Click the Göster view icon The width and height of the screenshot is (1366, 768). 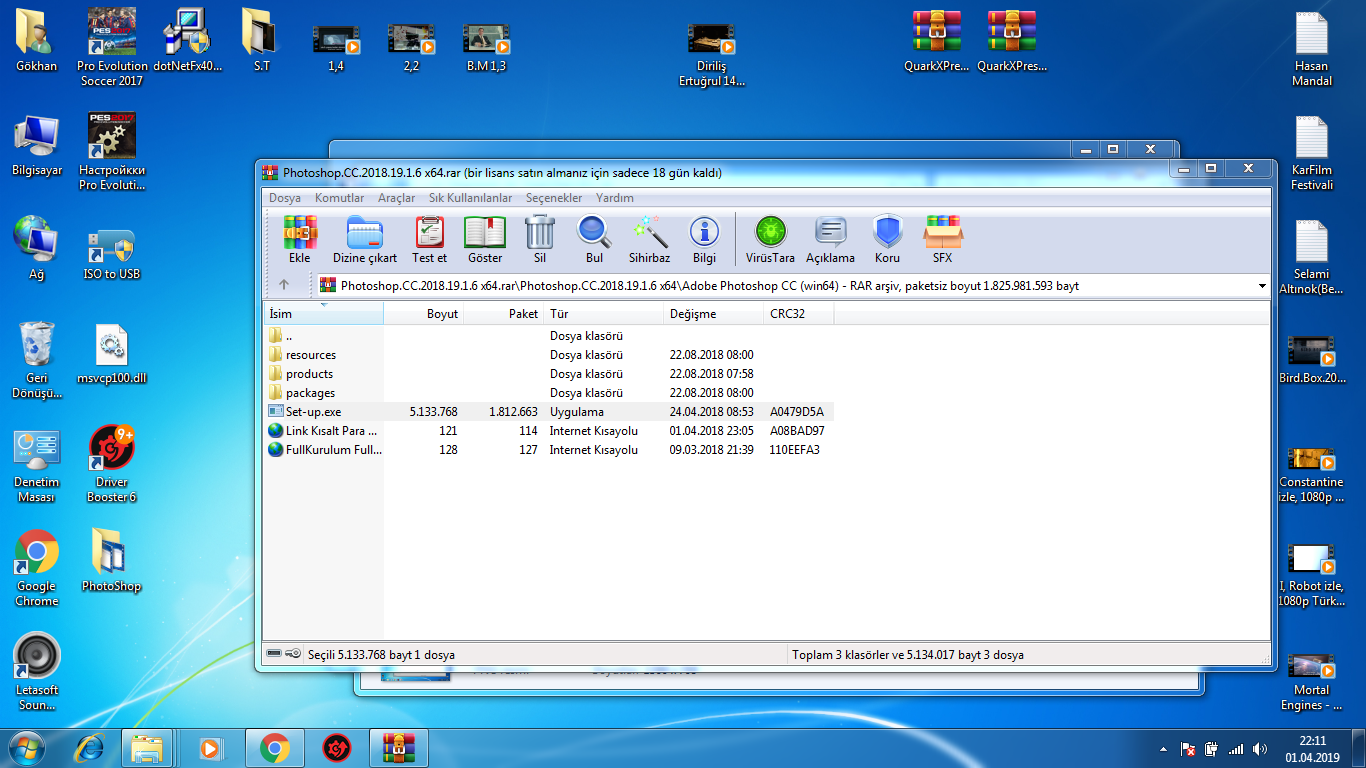[485, 240]
